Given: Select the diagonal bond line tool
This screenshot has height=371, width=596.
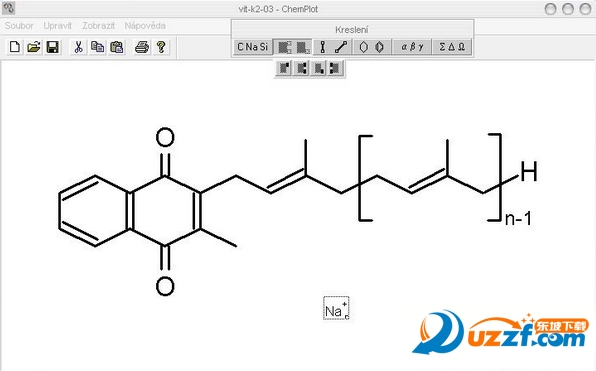Looking at the screenshot, I should click(x=341, y=47).
